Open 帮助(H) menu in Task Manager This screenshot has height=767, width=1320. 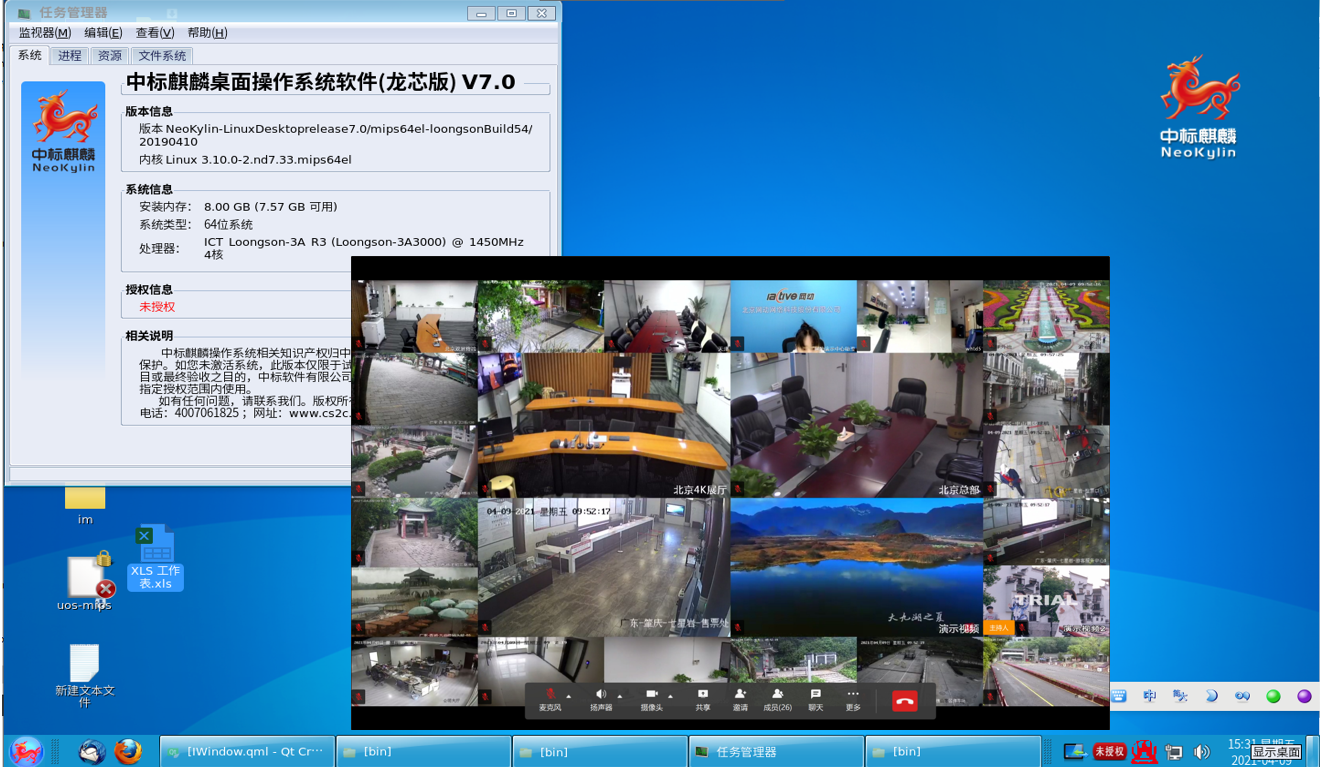[x=207, y=33]
